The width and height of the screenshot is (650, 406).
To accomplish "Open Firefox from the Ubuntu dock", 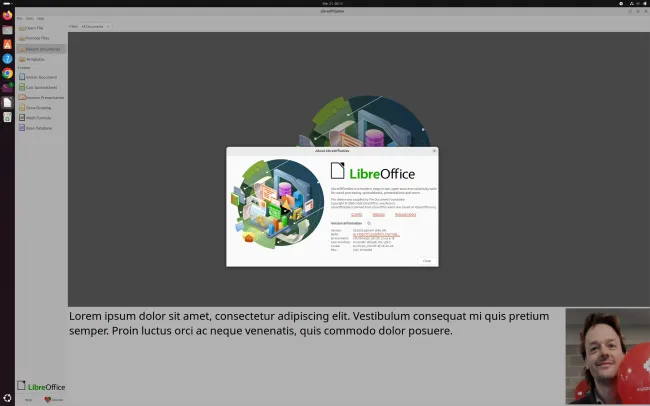I will (7, 16).
